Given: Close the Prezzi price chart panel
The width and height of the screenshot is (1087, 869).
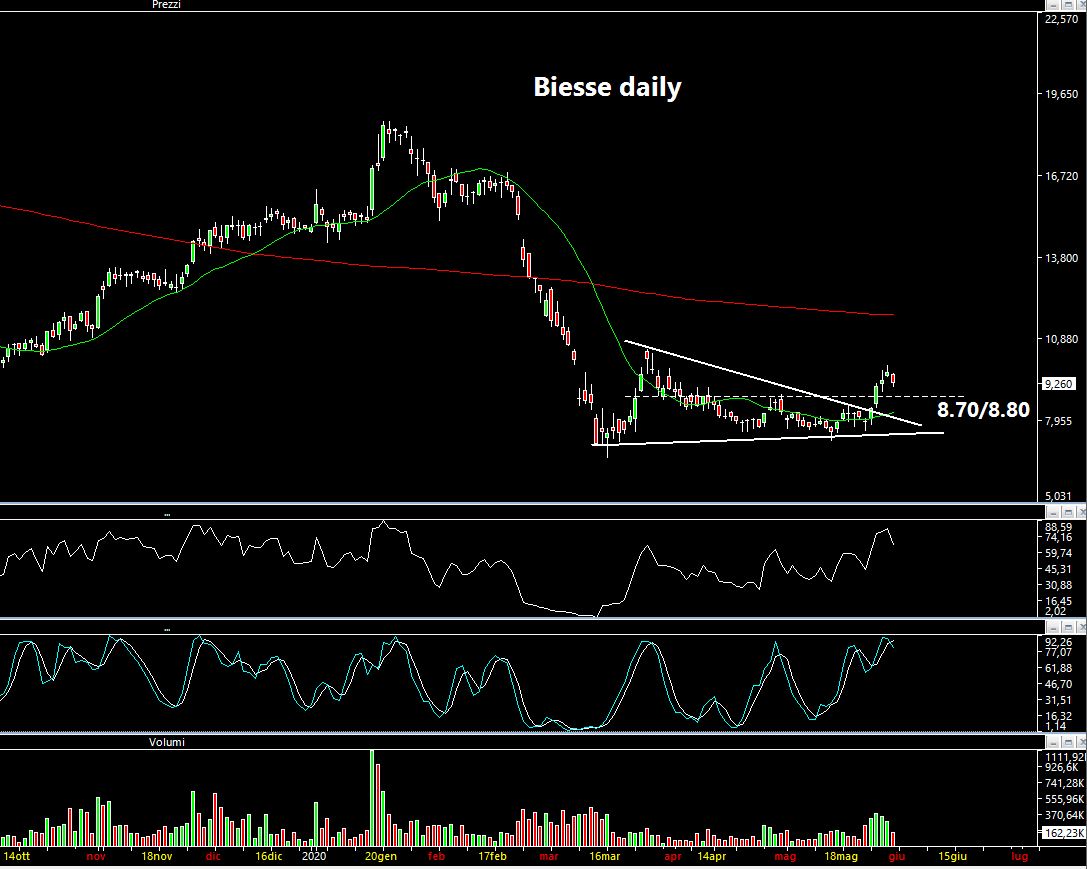Looking at the screenshot, I should point(1080,5).
